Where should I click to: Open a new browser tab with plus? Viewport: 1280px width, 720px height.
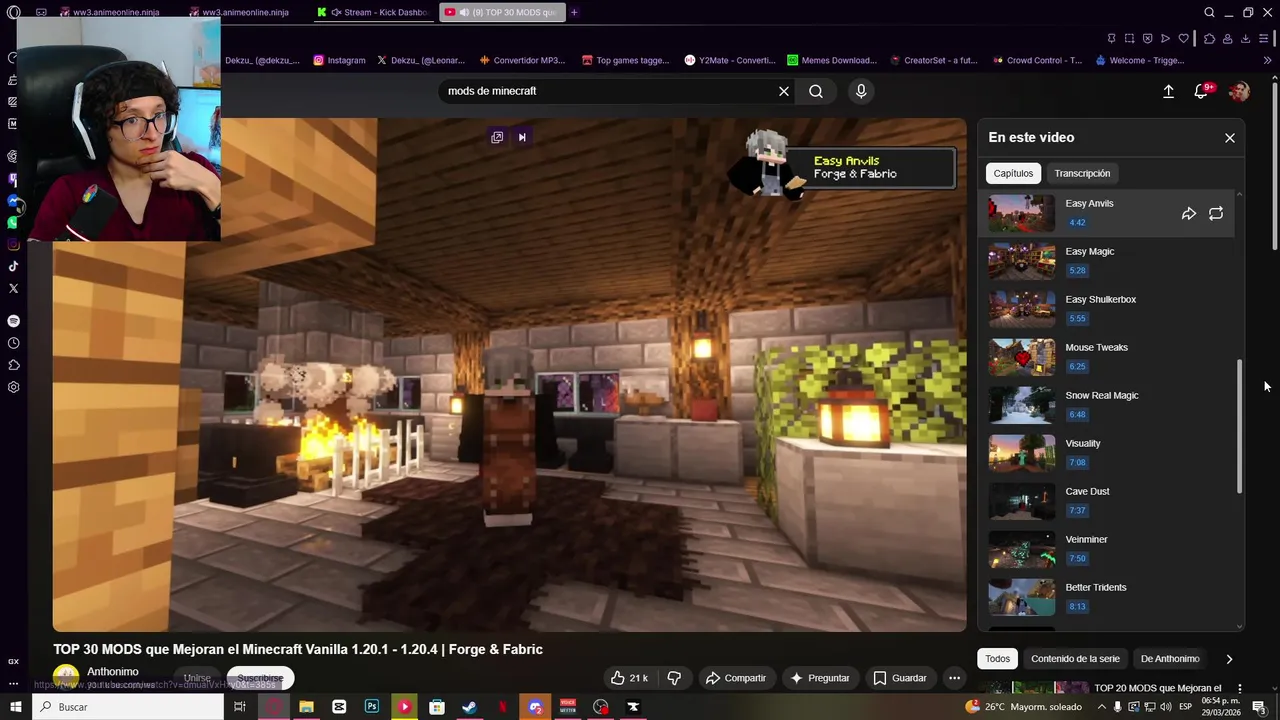pos(574,12)
